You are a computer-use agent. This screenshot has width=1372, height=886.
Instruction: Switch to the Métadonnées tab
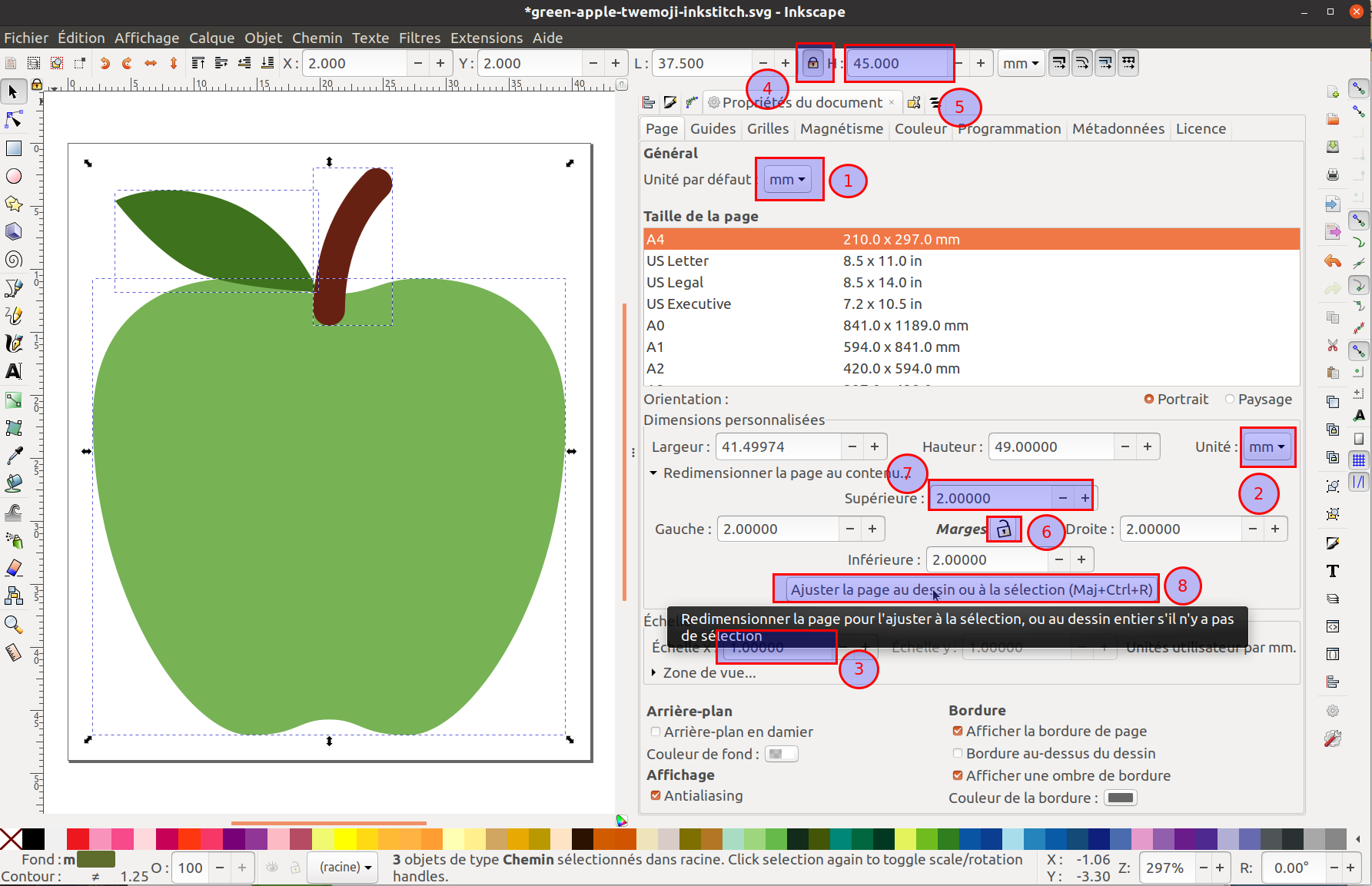click(x=1118, y=128)
